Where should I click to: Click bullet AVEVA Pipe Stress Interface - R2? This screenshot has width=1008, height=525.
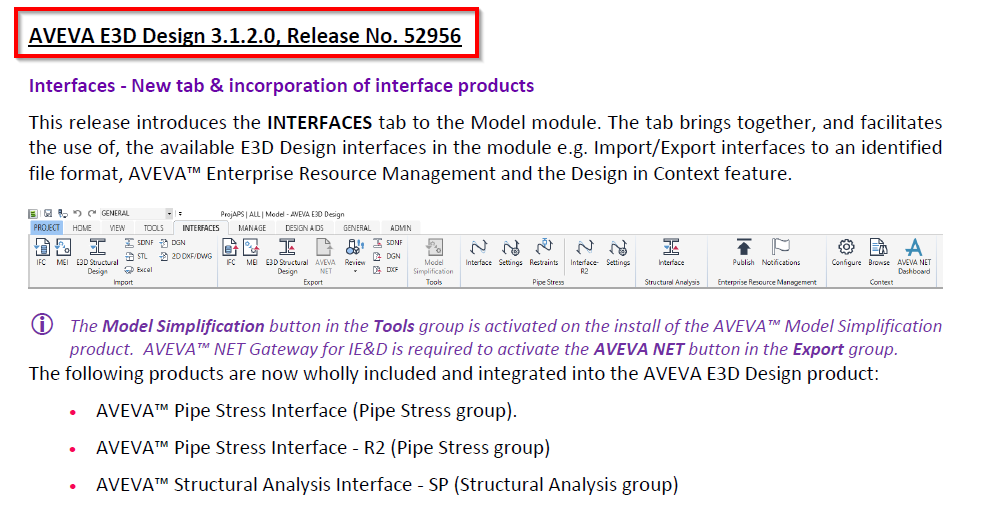click(323, 448)
